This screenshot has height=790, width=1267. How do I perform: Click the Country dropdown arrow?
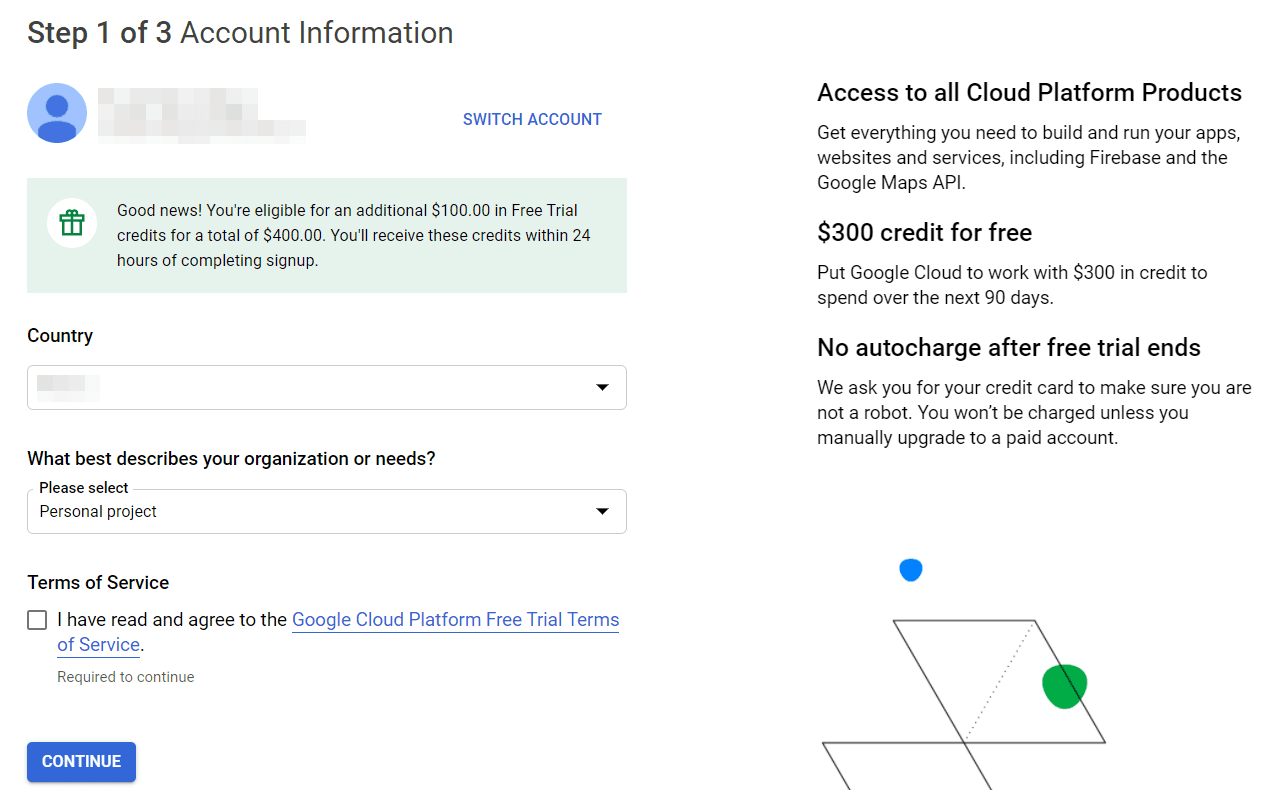603,387
